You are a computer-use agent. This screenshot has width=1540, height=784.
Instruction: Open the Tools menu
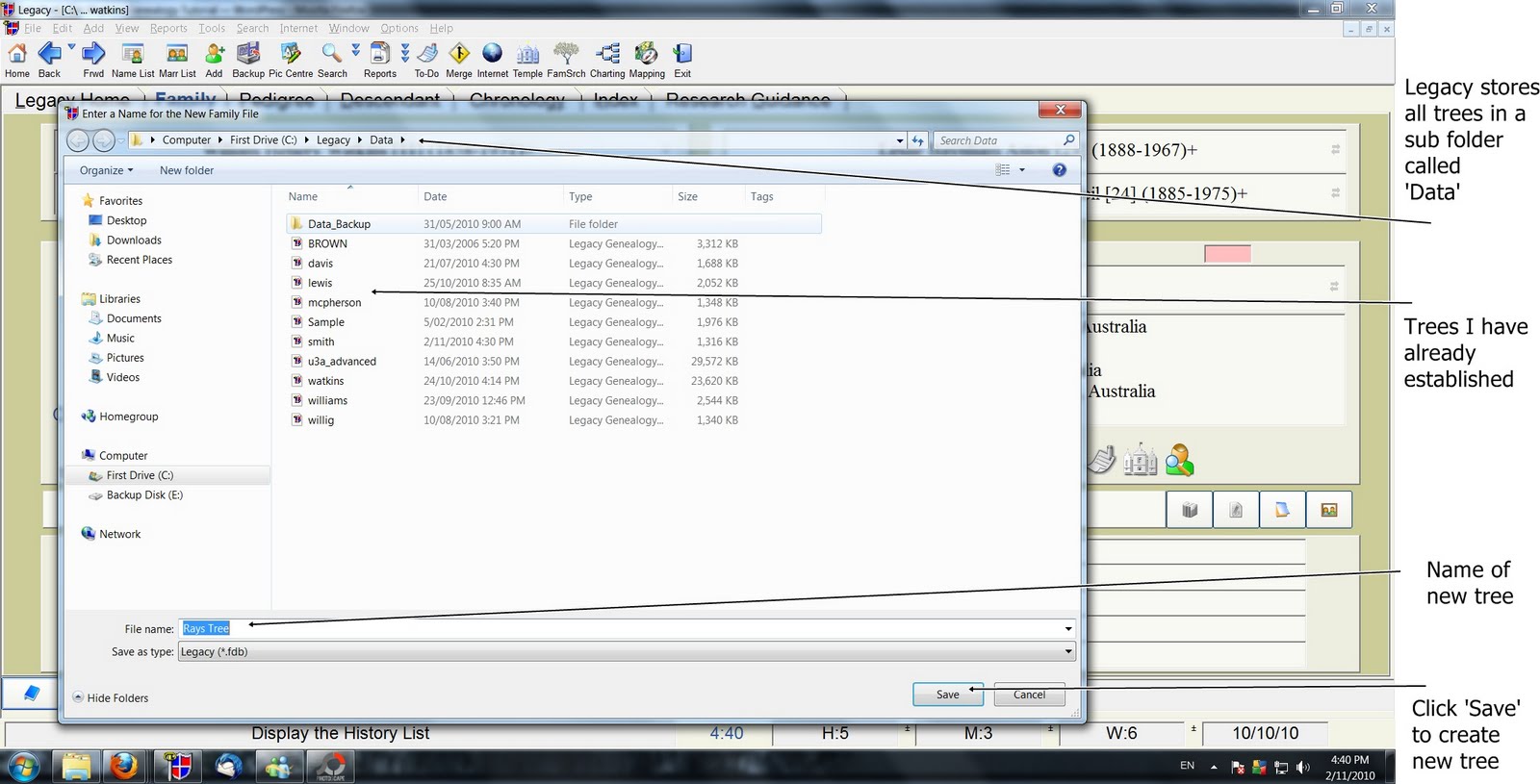(x=212, y=29)
